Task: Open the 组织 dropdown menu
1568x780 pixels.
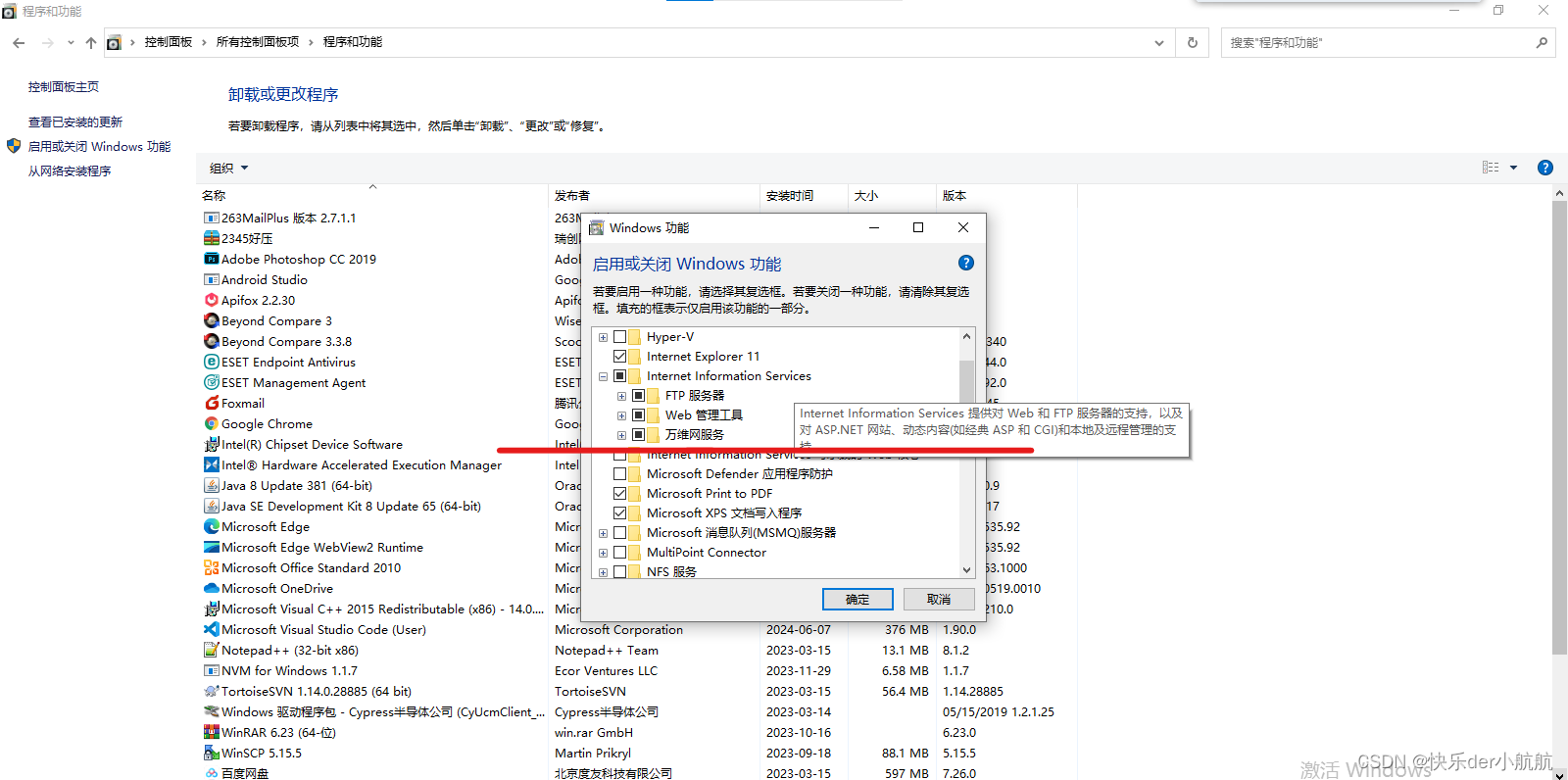Action: coord(228,168)
